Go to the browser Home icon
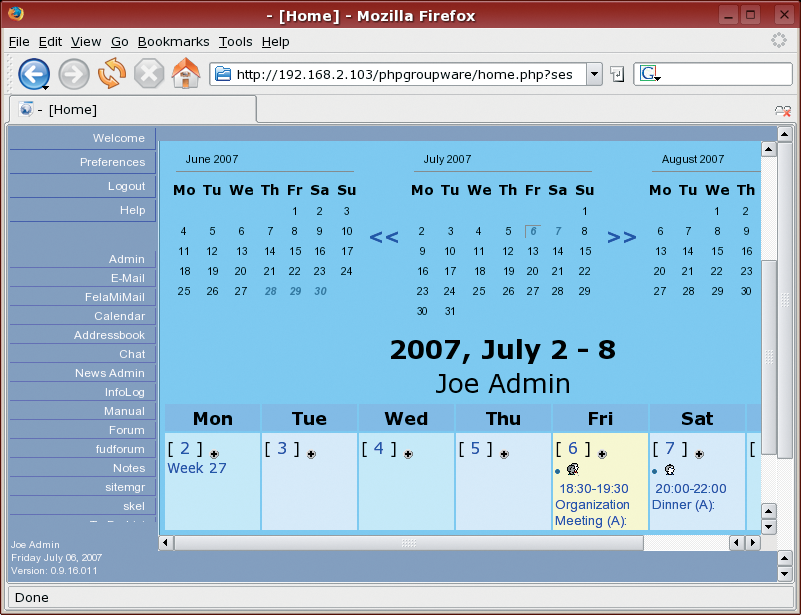801x615 pixels. tap(186, 74)
